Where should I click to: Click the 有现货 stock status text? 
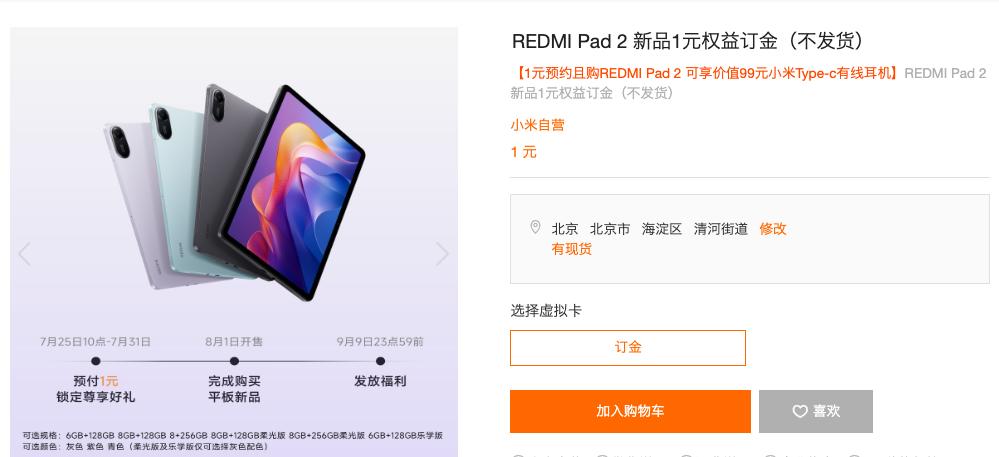tap(571, 249)
